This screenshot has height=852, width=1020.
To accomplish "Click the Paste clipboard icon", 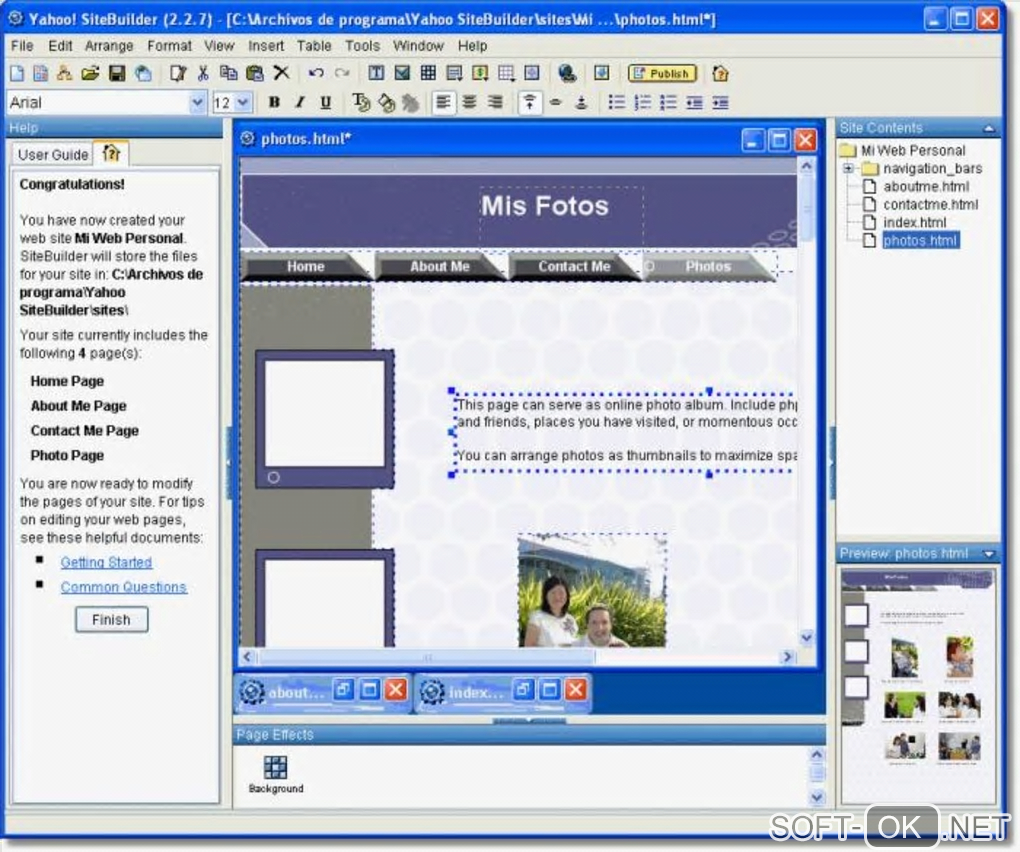I will click(x=255, y=73).
